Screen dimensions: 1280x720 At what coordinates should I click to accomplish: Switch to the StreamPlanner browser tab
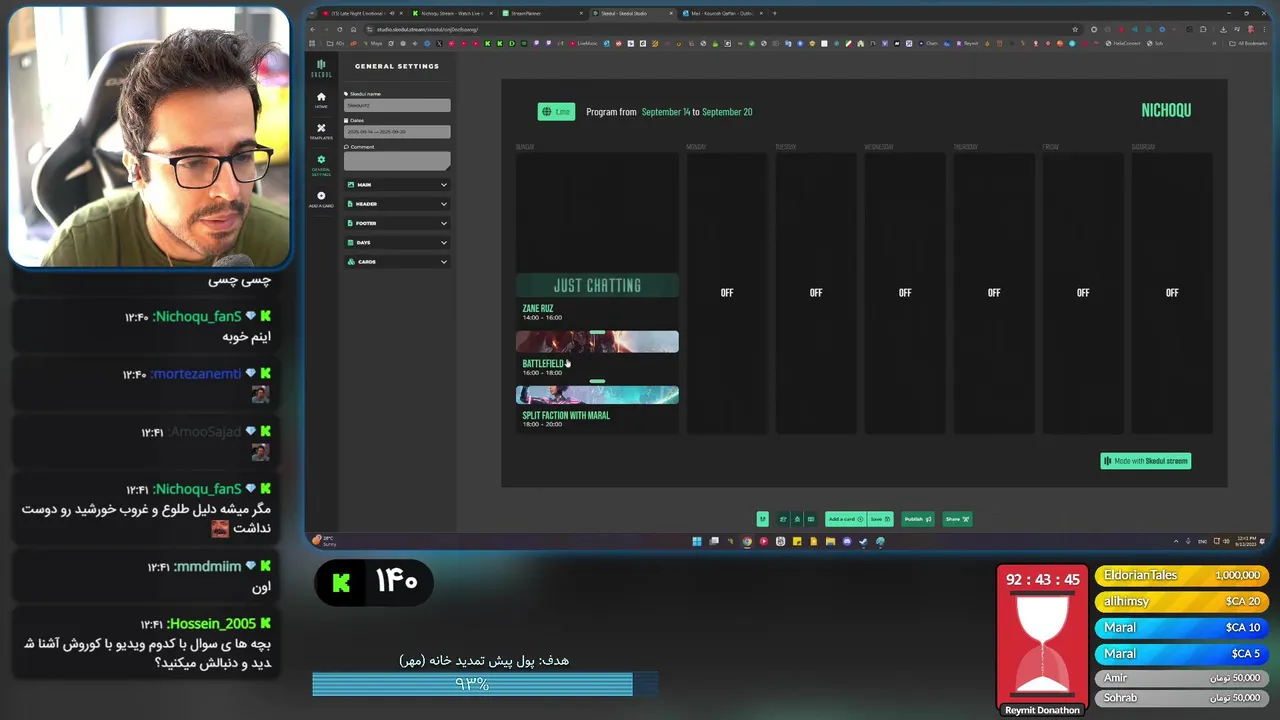(542, 13)
